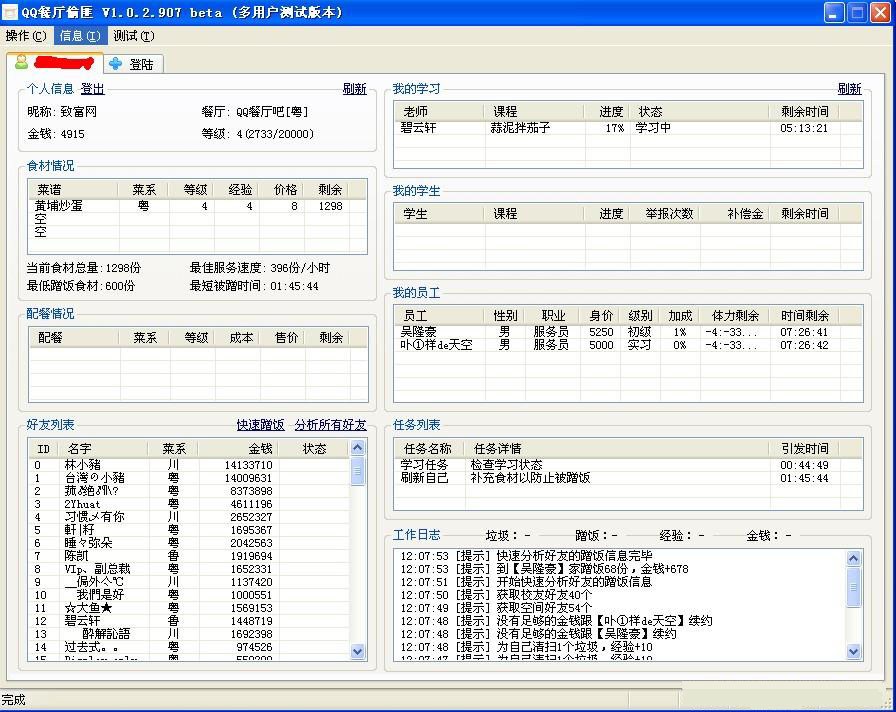Select friend 2Yhuat in friend list
896x712 pixels.
[x=189, y=503]
